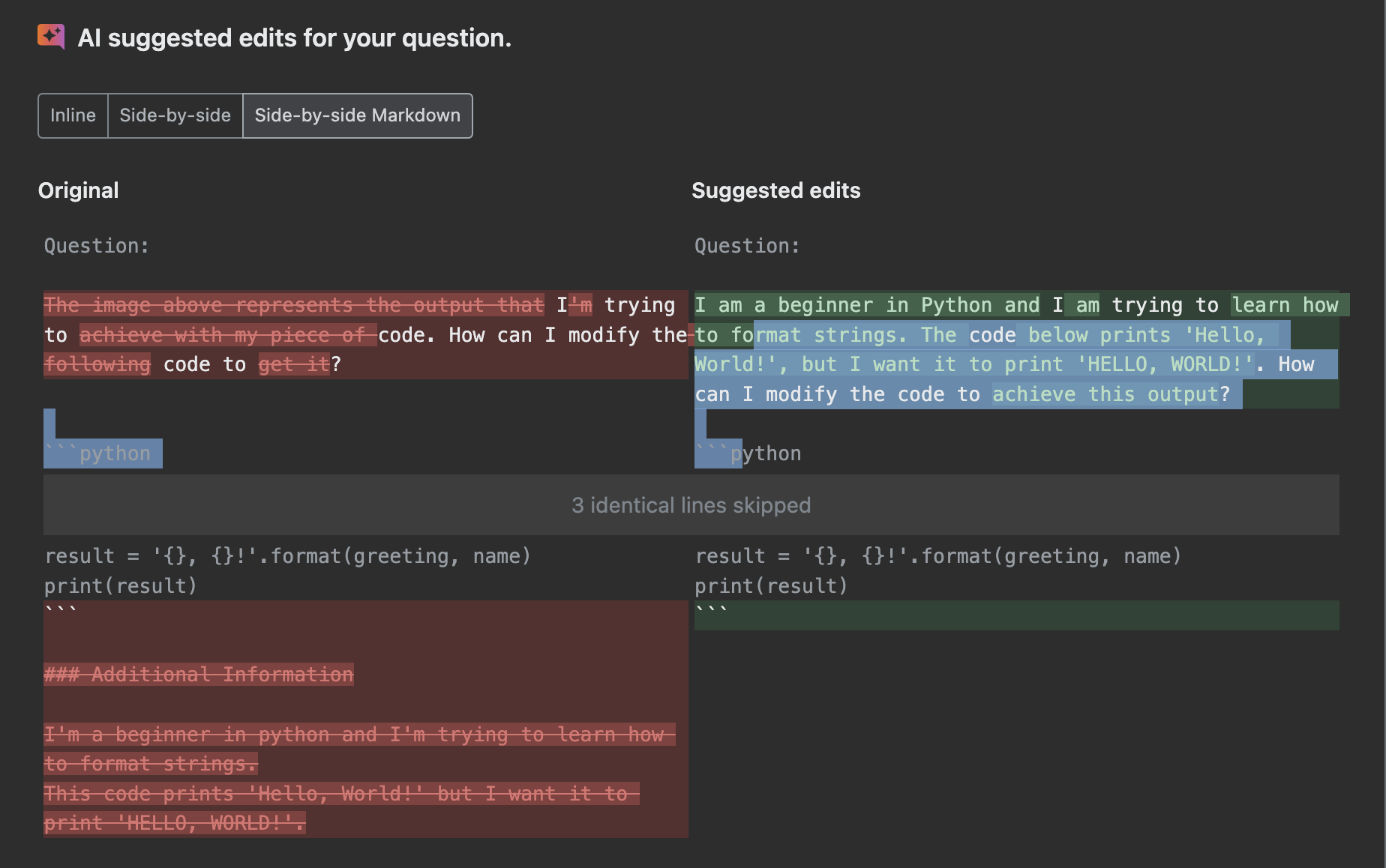This screenshot has height=868, width=1386.
Task: Expand the 3 identical lines skipped bar
Action: [x=691, y=505]
